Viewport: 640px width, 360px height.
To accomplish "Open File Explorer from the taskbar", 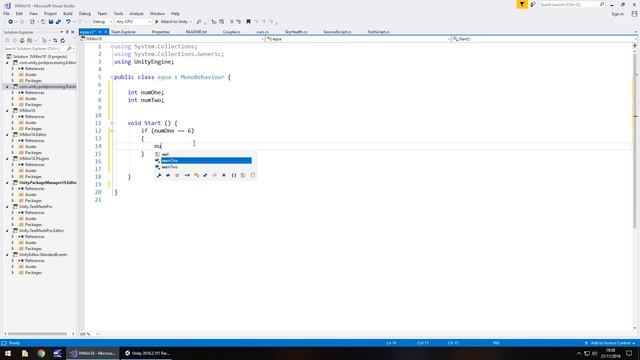I will pyautogui.click(x=25, y=353).
